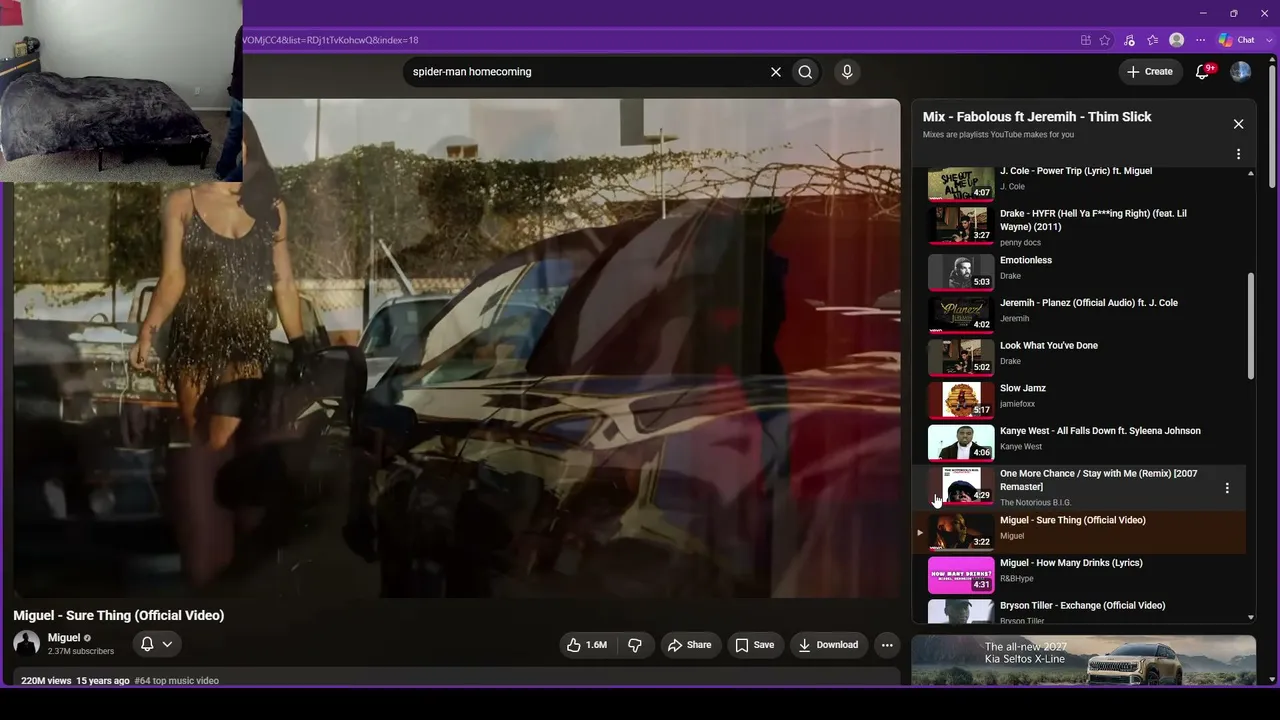Click the currently playing arrow next to Sure Thing
The width and height of the screenshot is (1280, 720).
pos(920,532)
